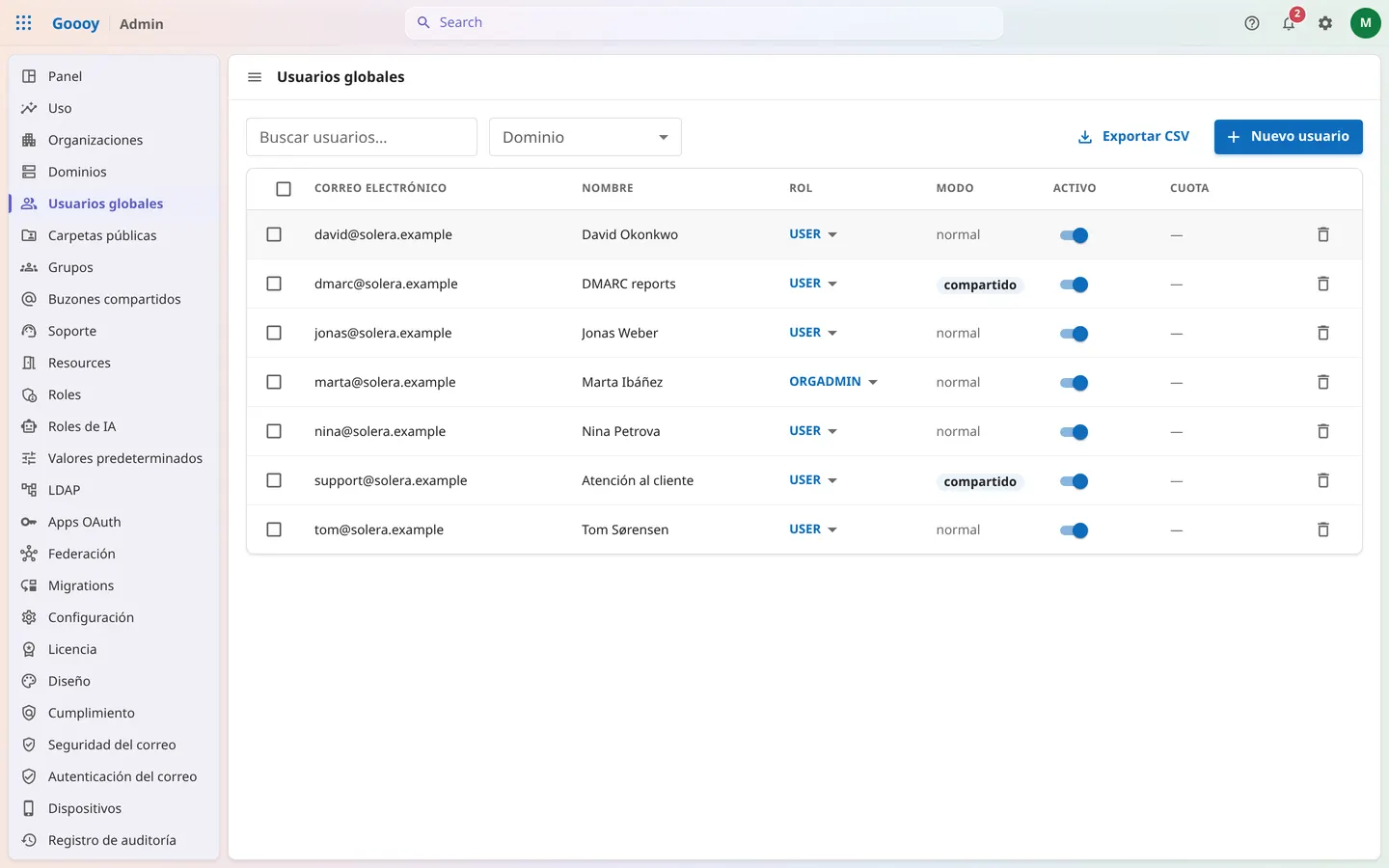Go to Configuración section
Screen dimensions: 1389x868
coord(114,617)
